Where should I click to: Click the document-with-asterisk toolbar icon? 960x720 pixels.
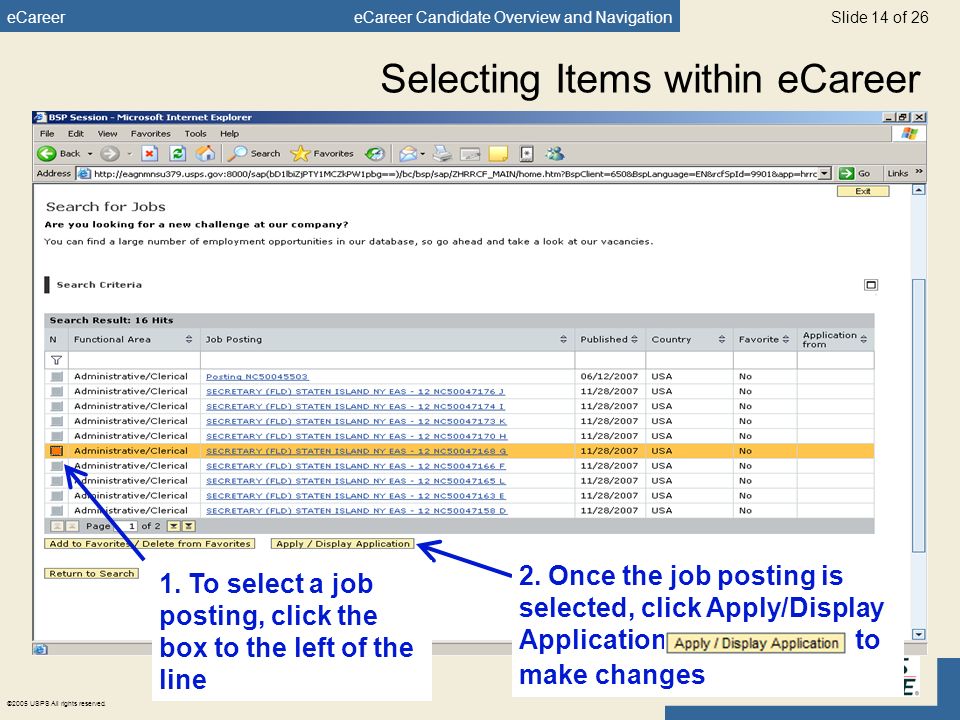pyautogui.click(x=527, y=154)
